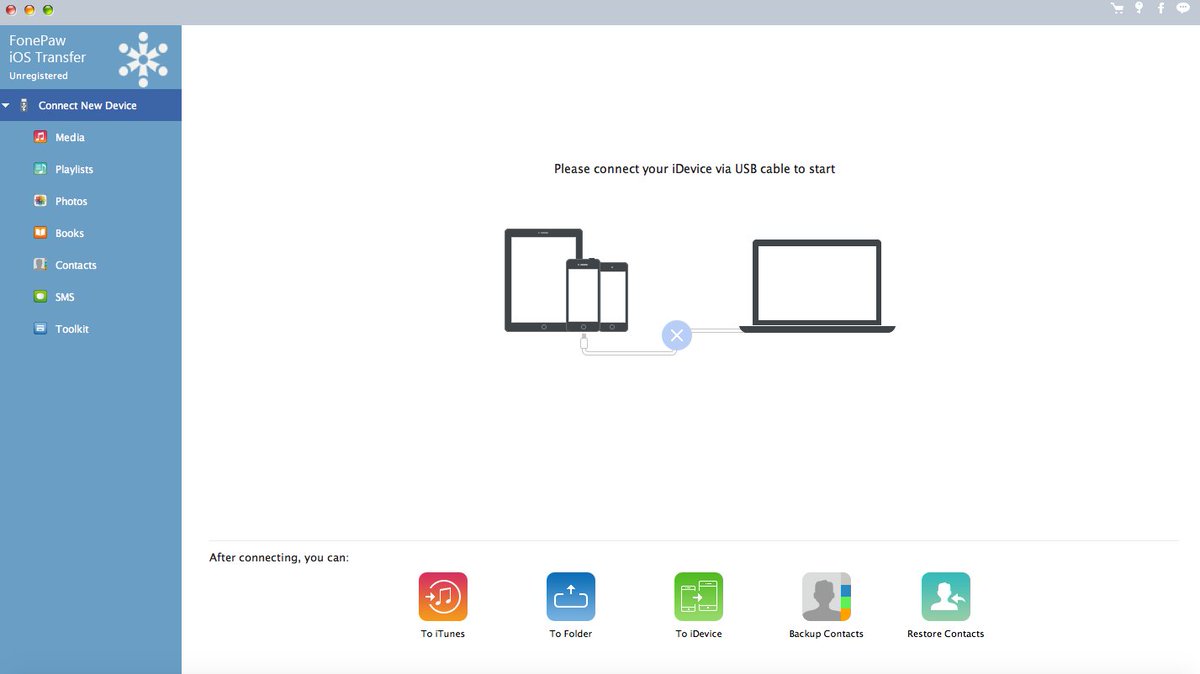Viewport: 1200px width, 674px height.
Task: Click the key icon to register
Action: (1139, 8)
